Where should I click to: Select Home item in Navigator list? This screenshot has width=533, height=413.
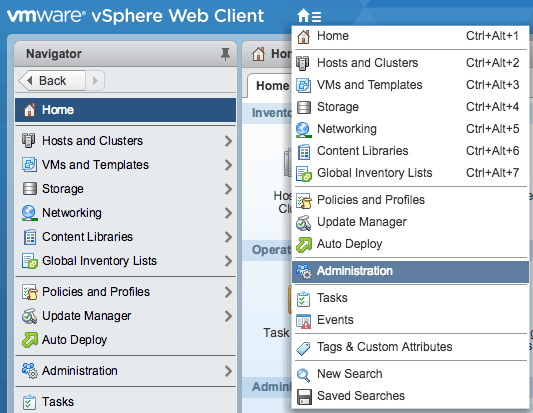(125, 110)
